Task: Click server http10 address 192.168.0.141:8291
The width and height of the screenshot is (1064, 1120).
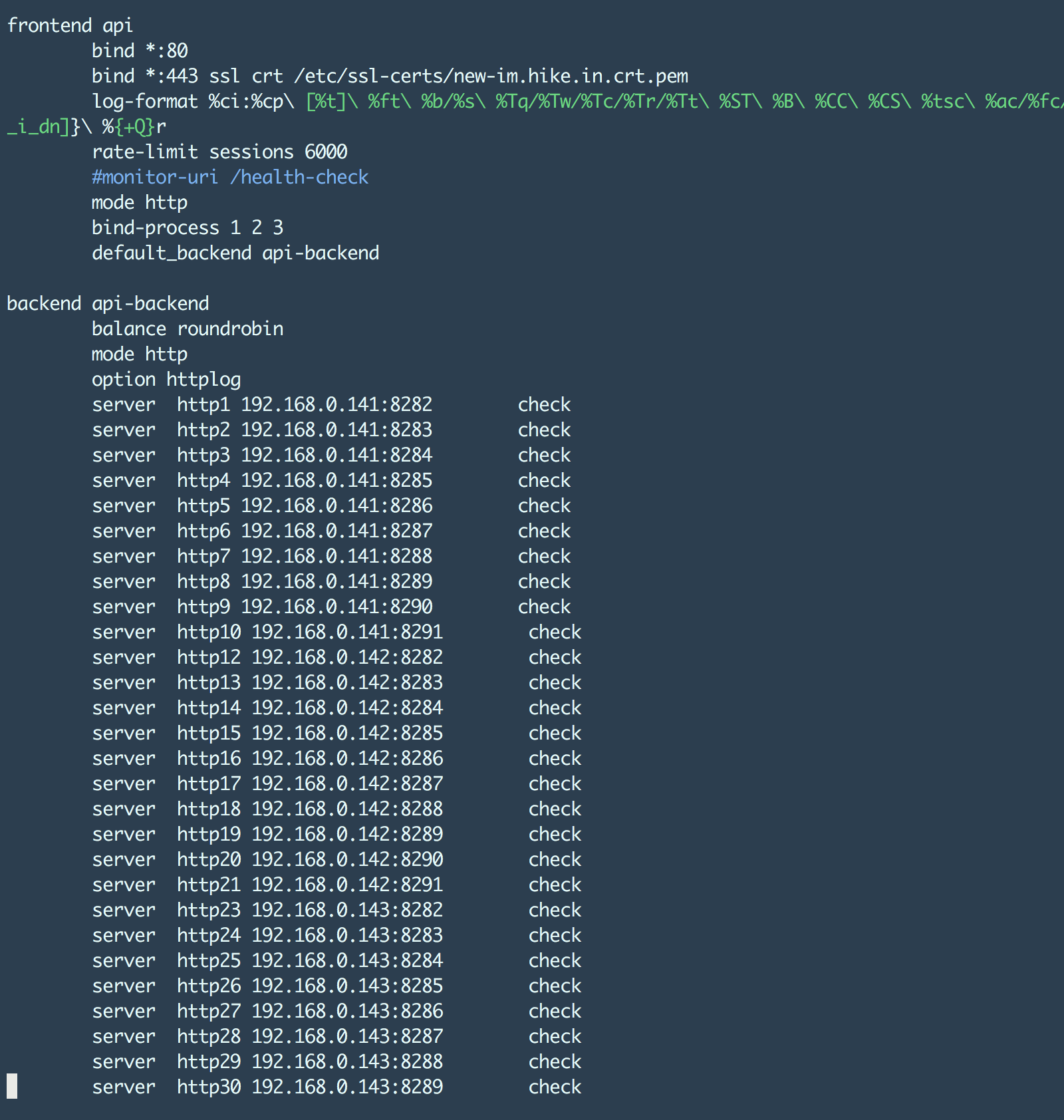Action: point(347,632)
